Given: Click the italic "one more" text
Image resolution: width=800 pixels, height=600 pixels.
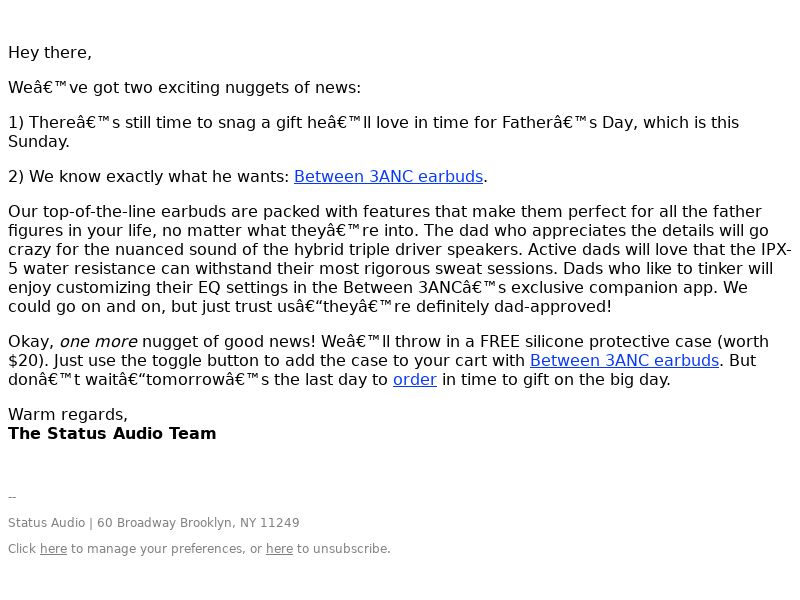Looking at the screenshot, I should (x=98, y=342).
